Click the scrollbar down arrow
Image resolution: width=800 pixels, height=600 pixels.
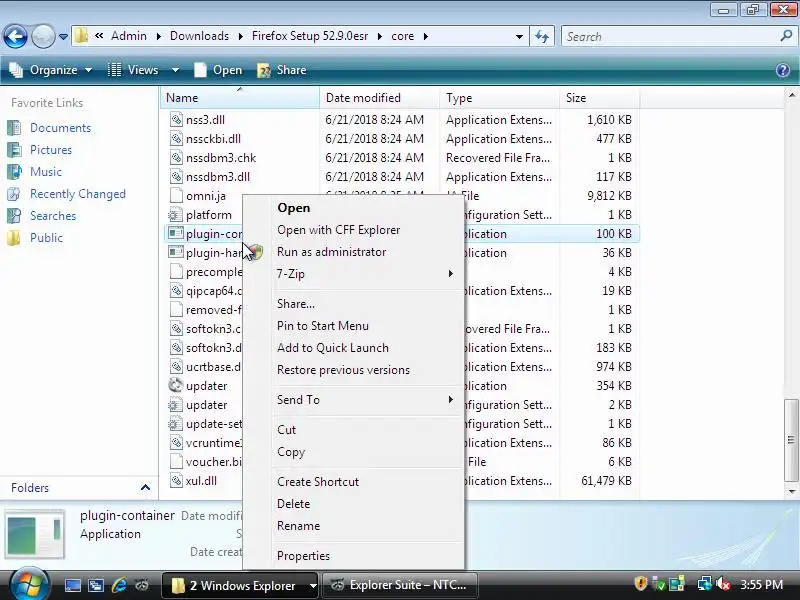791,491
